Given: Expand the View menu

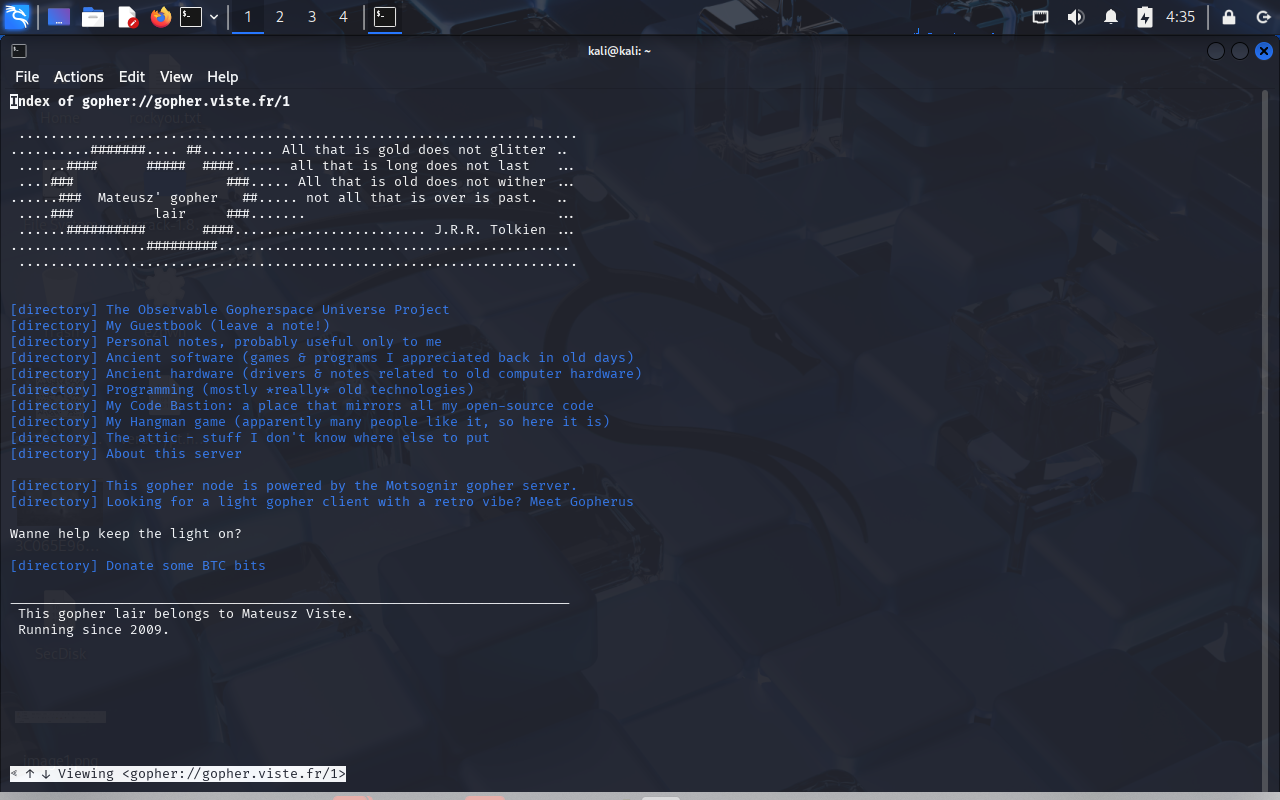Looking at the screenshot, I should tap(175, 77).
